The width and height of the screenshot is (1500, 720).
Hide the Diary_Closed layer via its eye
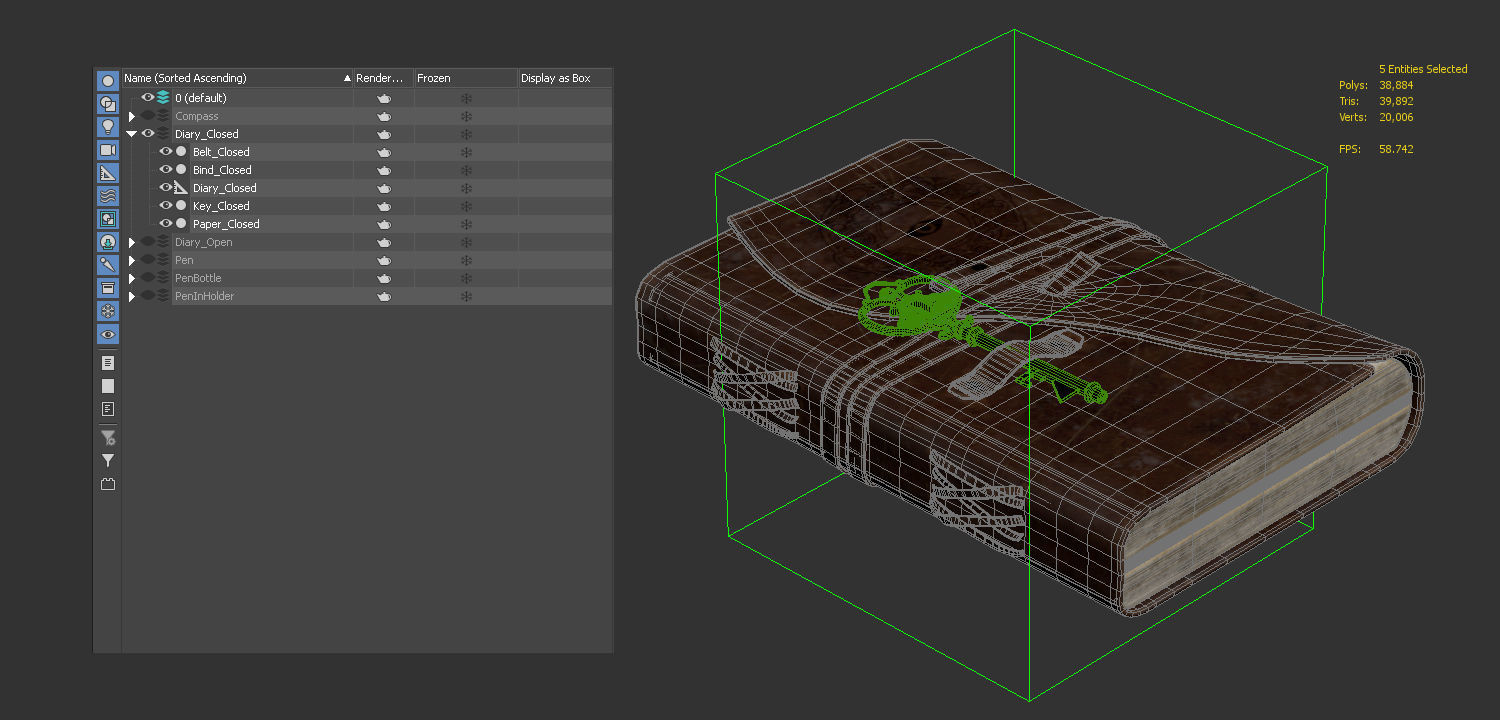click(x=148, y=134)
